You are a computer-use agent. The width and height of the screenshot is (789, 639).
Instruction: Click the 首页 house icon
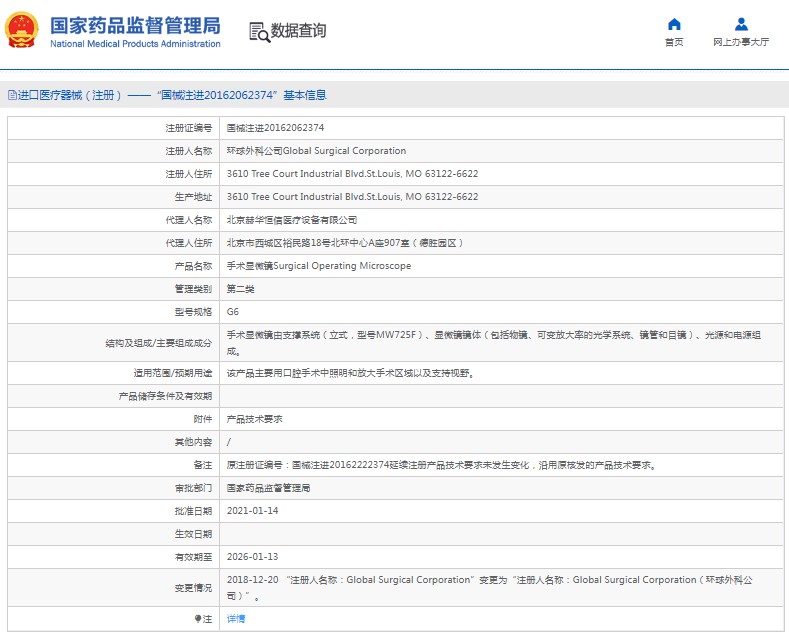coord(674,24)
